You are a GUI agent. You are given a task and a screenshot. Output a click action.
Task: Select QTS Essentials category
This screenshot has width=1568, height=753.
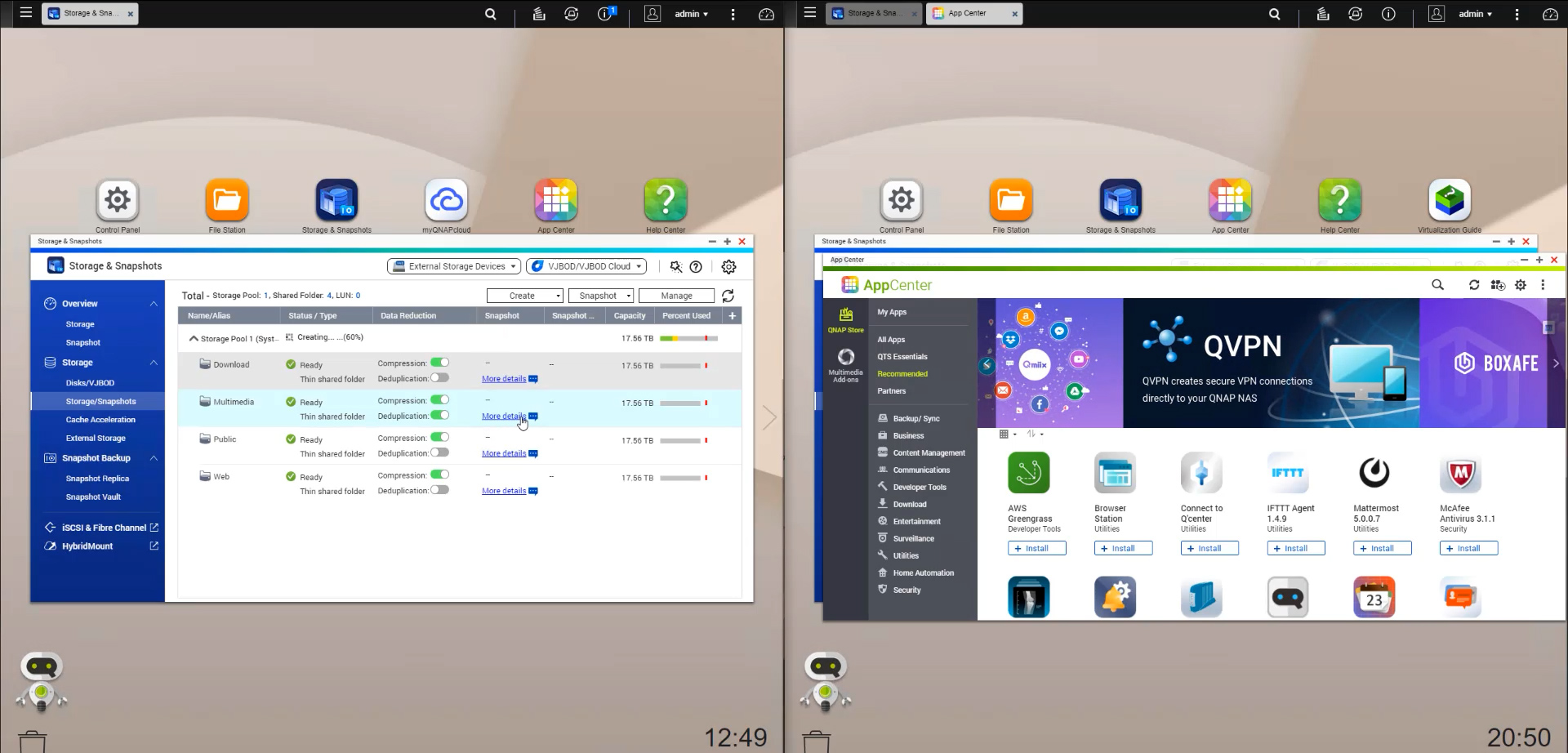[x=902, y=357]
